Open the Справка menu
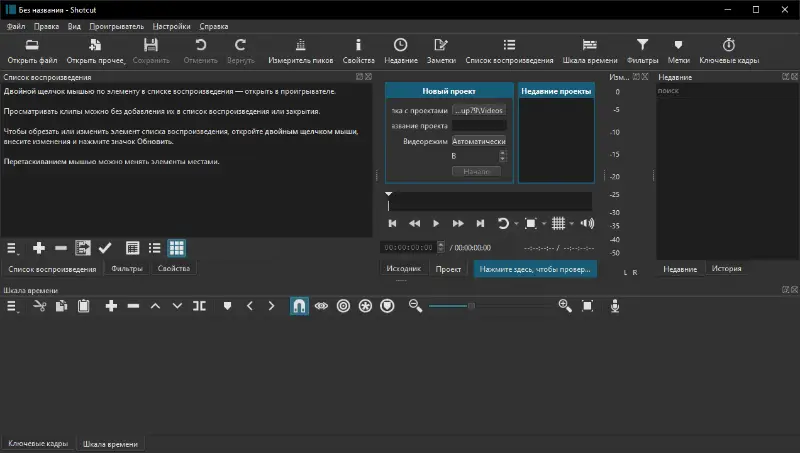Image resolution: width=800 pixels, height=453 pixels. (x=214, y=27)
